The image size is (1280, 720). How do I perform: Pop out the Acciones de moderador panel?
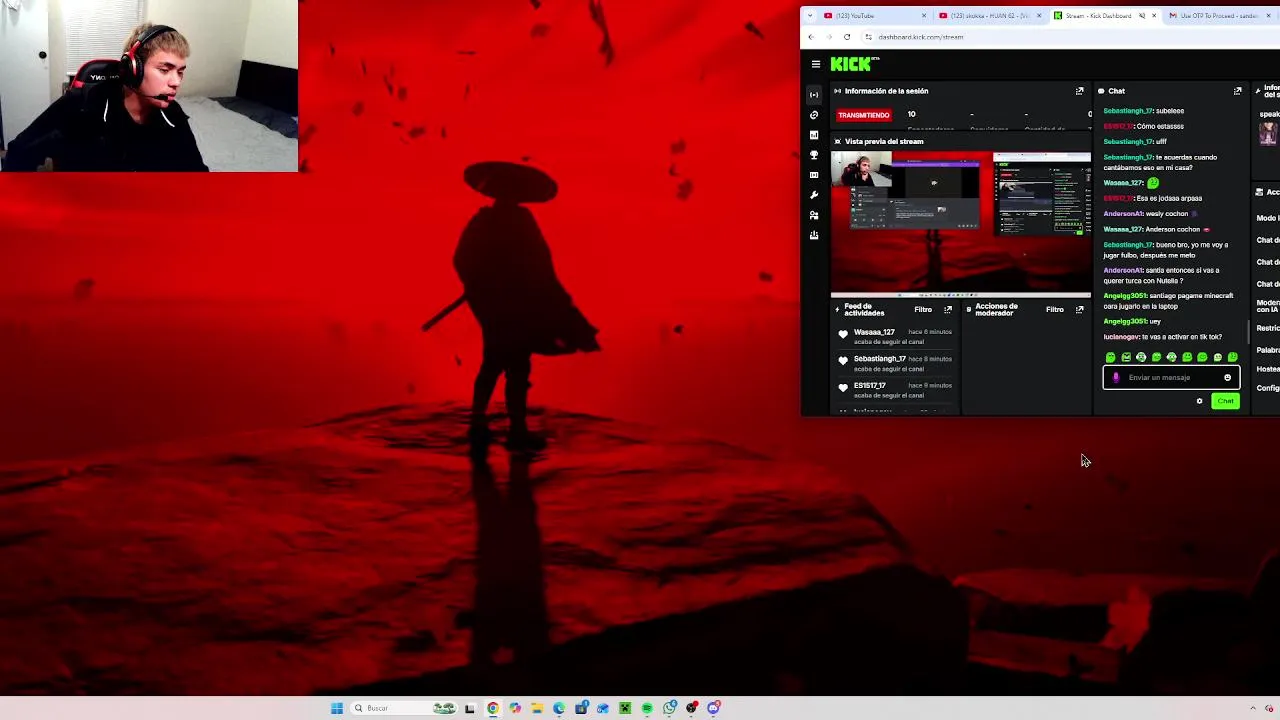click(1079, 310)
